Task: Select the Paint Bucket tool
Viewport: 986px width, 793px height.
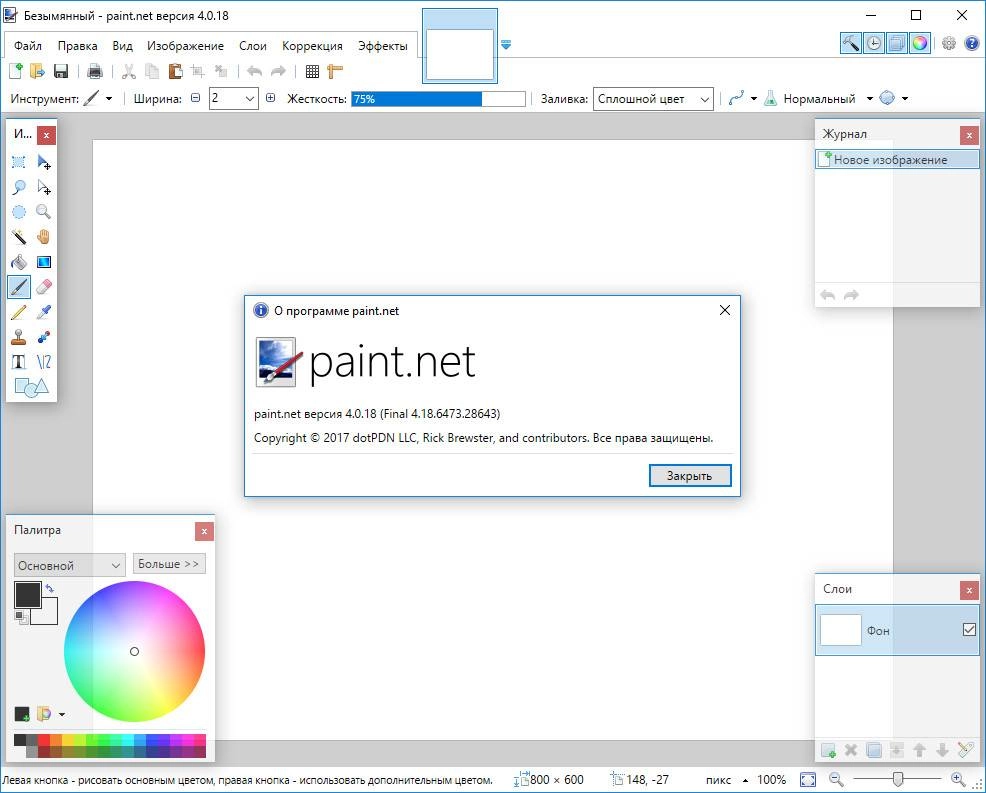Action: pyautogui.click(x=19, y=262)
